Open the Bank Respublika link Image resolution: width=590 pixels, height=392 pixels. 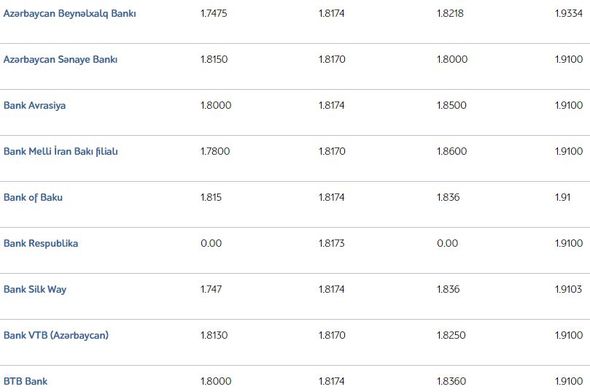pos(41,243)
